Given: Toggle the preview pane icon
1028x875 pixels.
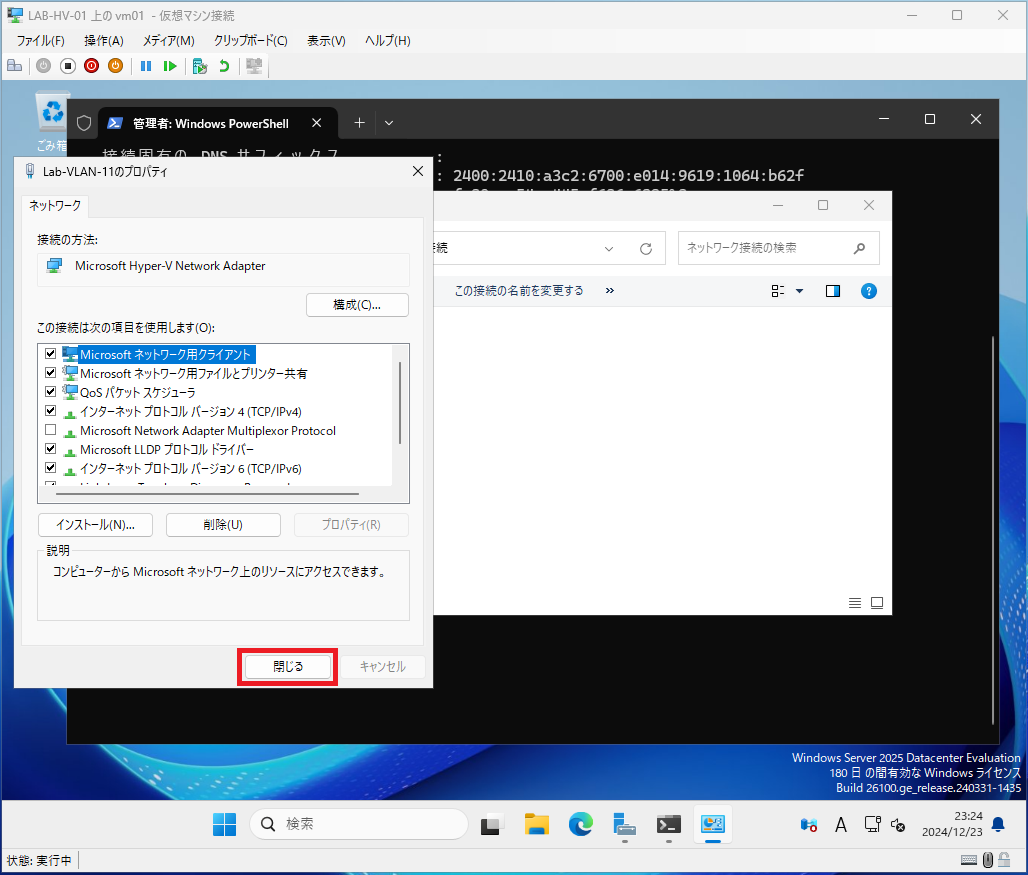Looking at the screenshot, I should point(833,291).
